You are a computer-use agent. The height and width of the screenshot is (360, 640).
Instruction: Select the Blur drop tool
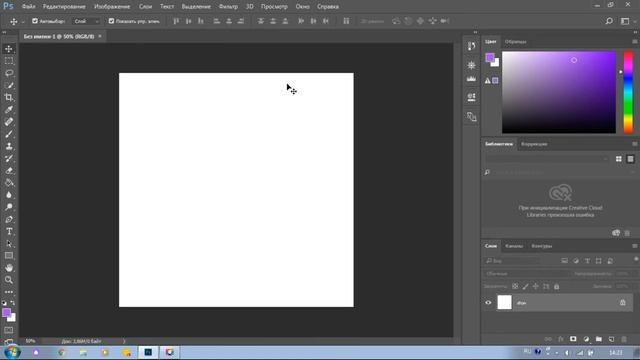(x=9, y=195)
